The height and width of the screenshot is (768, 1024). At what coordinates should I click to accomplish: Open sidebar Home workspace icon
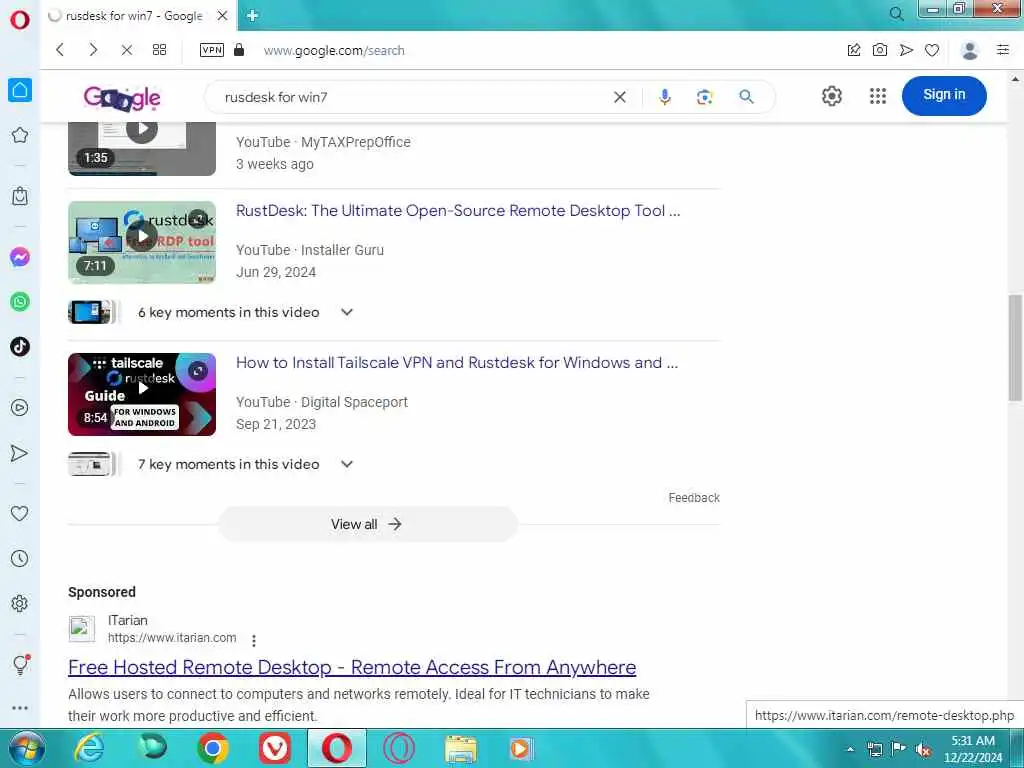(20, 90)
